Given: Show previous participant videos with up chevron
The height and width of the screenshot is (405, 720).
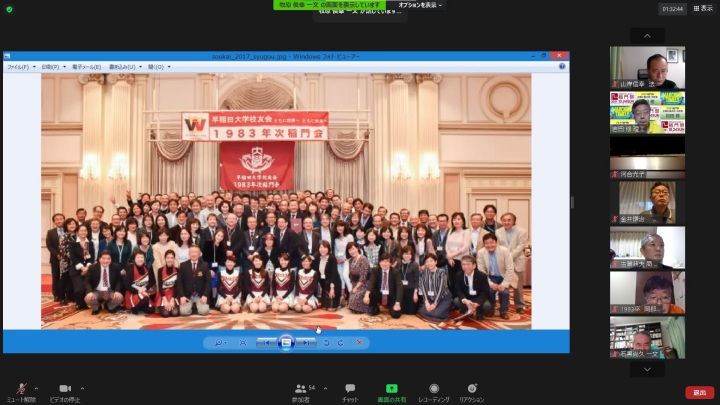Looking at the screenshot, I should [647, 36].
